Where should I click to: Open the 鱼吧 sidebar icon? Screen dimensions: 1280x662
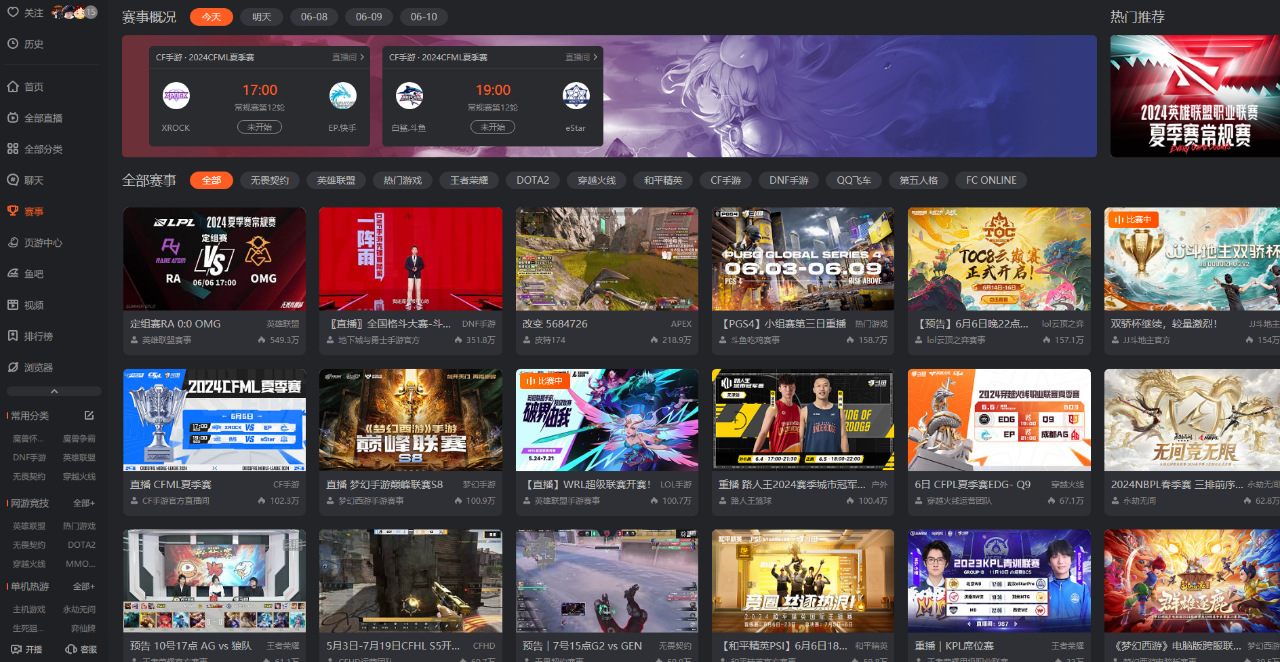point(13,273)
